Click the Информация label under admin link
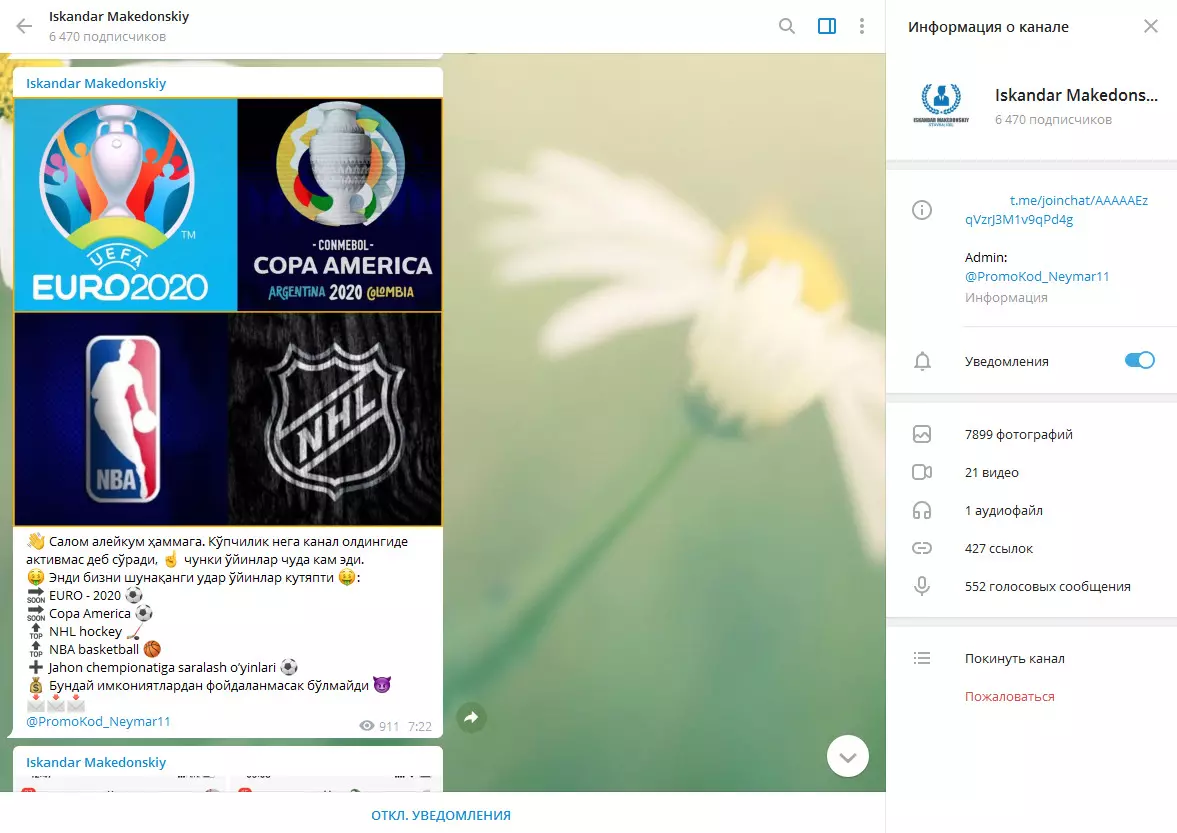Screen dimensions: 1177x833 1006,298
